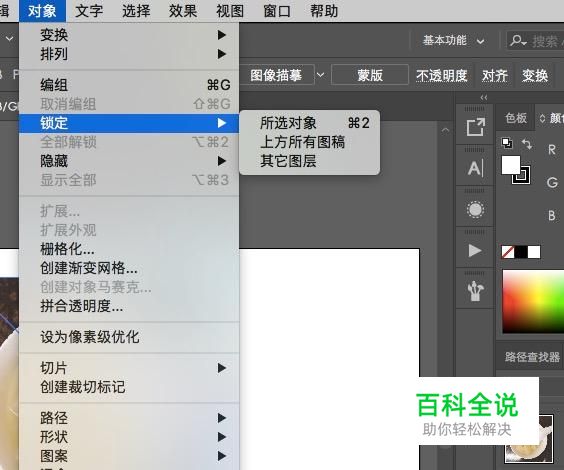Select 其它图层 in the lock submenu

[309, 161]
